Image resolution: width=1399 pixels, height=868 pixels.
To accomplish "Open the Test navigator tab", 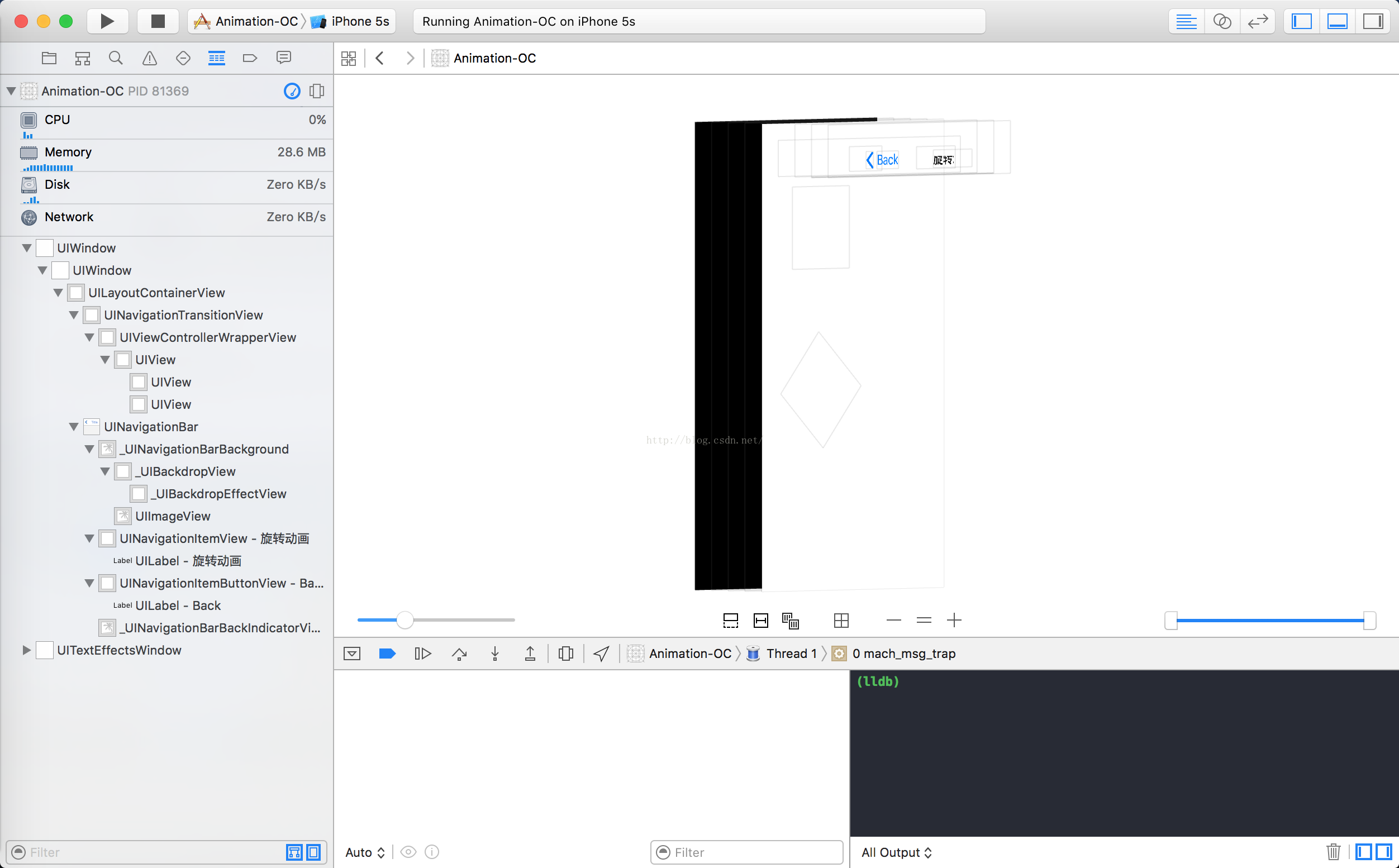I will [x=183, y=58].
